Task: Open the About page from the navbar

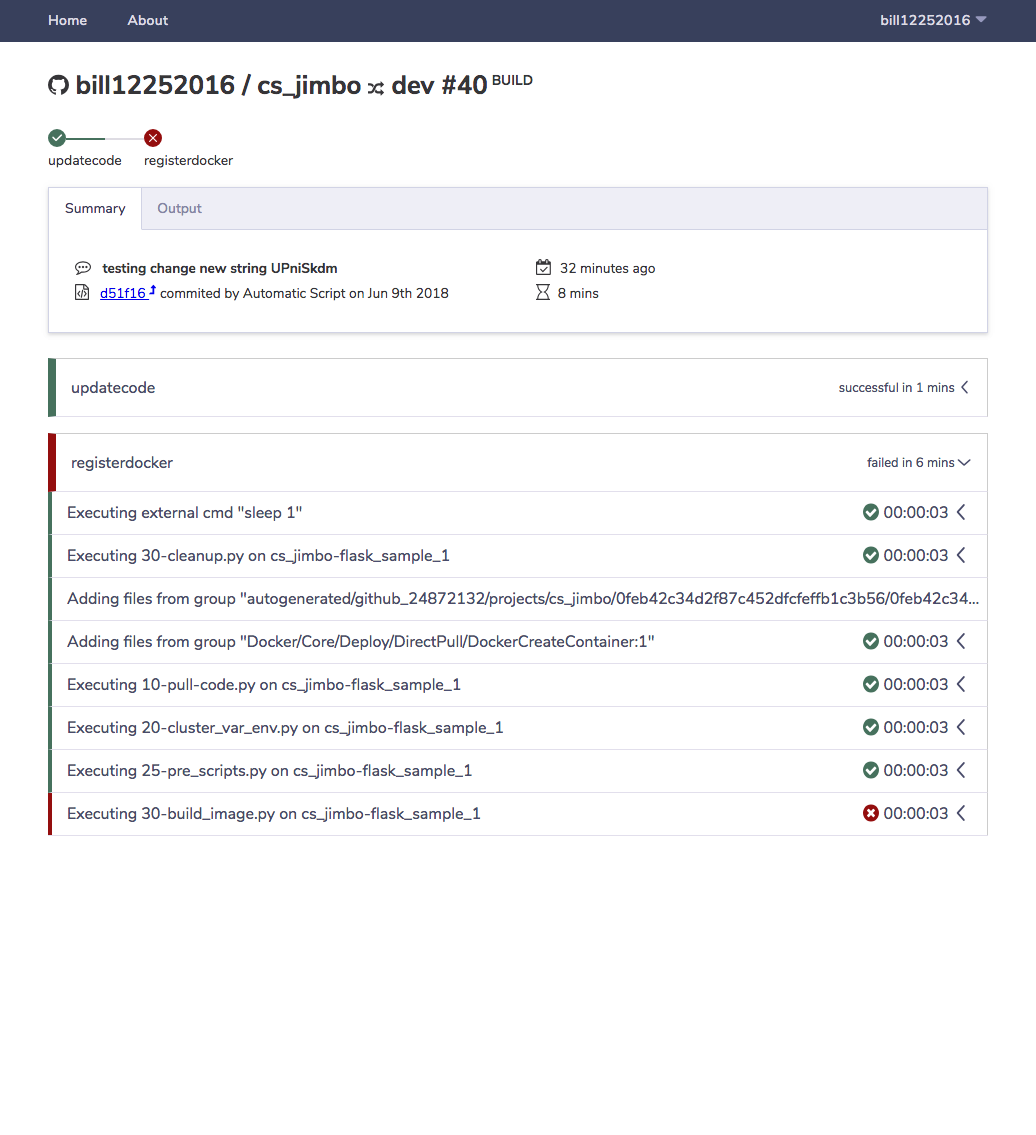Action: coord(147,20)
